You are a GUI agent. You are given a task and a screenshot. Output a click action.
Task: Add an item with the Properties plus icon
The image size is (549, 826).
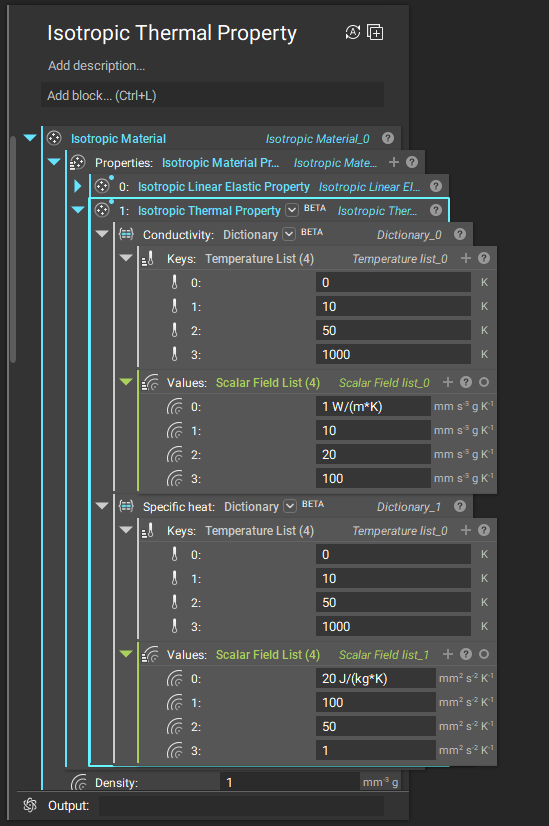[x=394, y=162]
